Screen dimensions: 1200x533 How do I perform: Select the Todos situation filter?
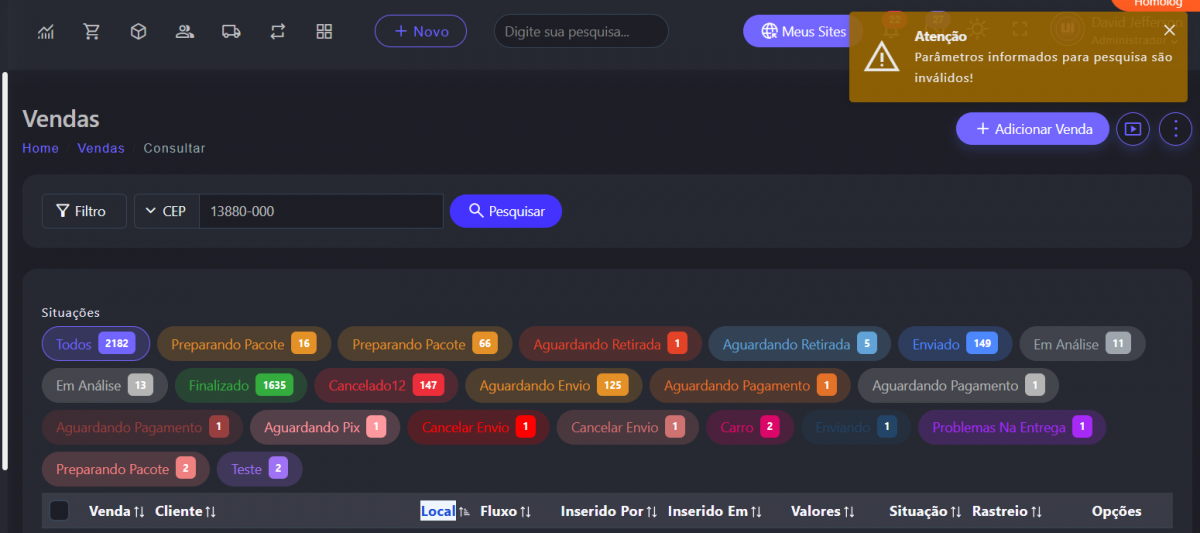(x=95, y=344)
